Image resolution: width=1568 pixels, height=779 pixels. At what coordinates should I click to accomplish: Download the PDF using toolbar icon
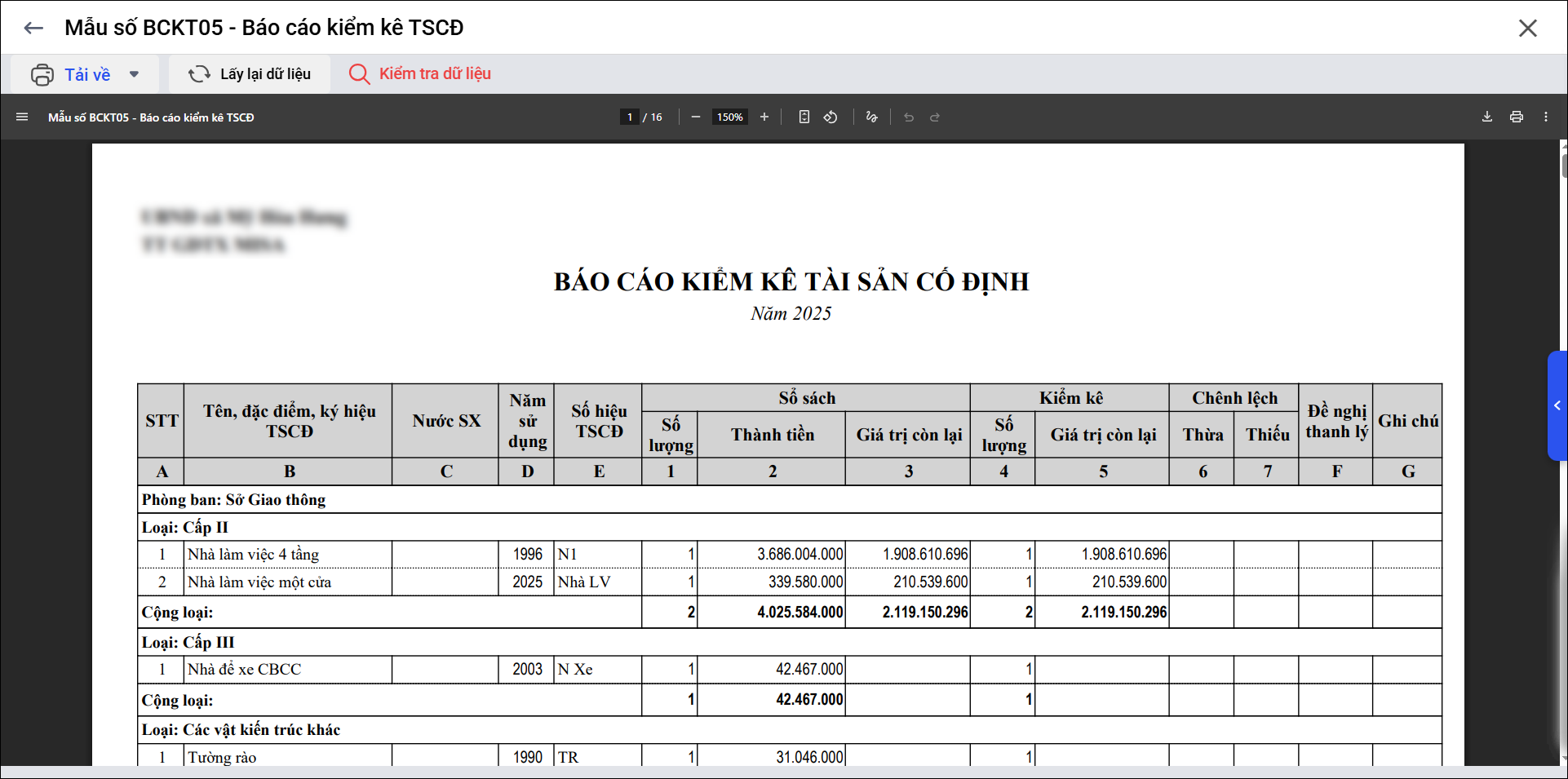[x=1487, y=117]
